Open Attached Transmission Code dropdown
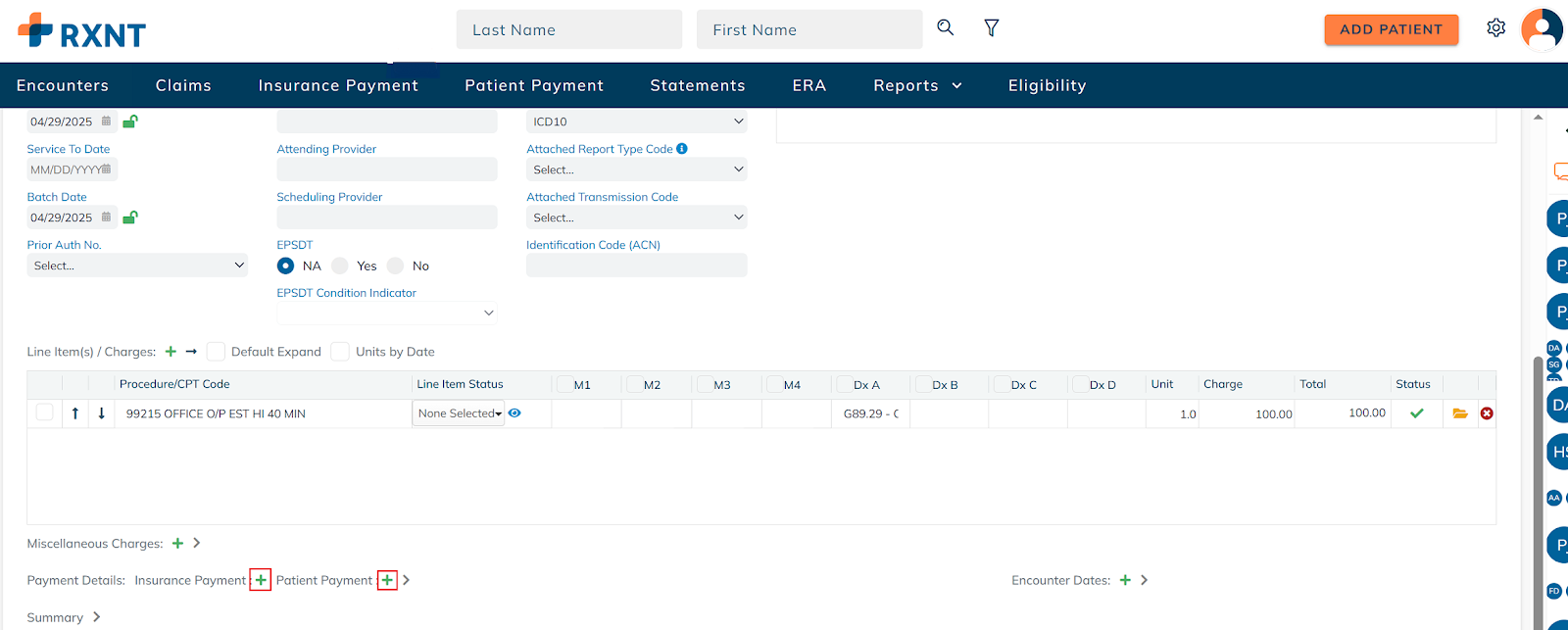The width and height of the screenshot is (1568, 630). pos(636,218)
